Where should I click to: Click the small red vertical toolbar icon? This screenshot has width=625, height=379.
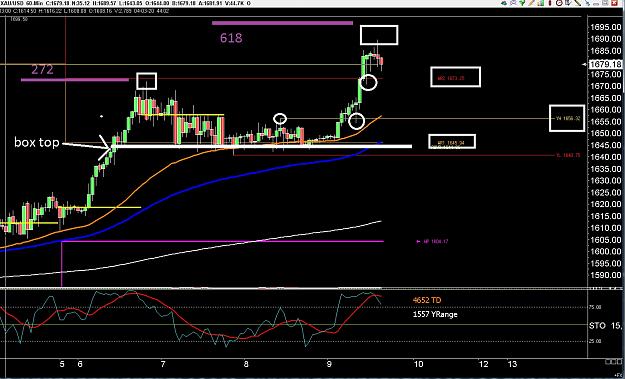(550, 3)
